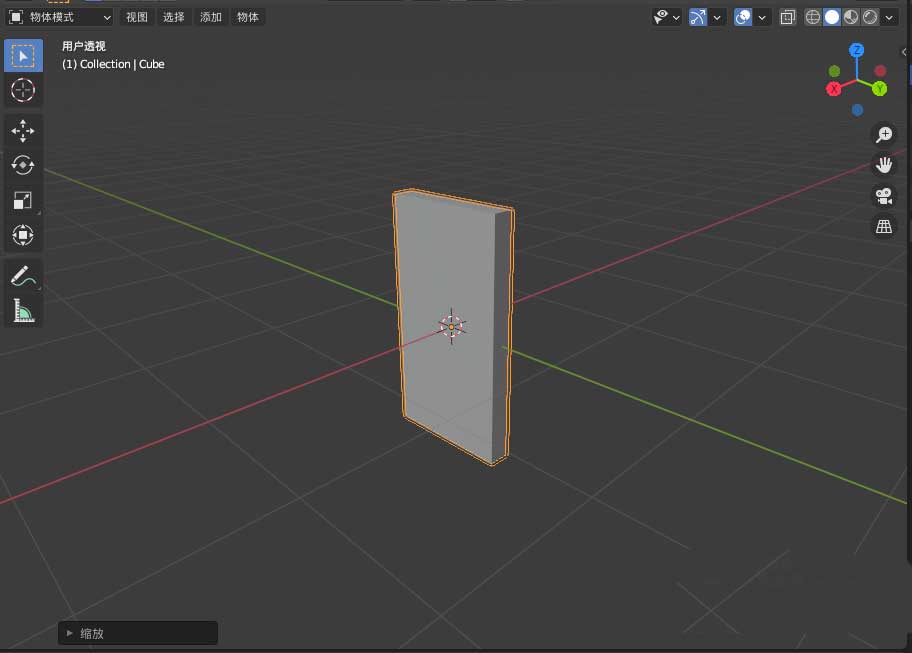Click object visibility eye-cursor icon
The image size is (912, 653).
tap(661, 17)
